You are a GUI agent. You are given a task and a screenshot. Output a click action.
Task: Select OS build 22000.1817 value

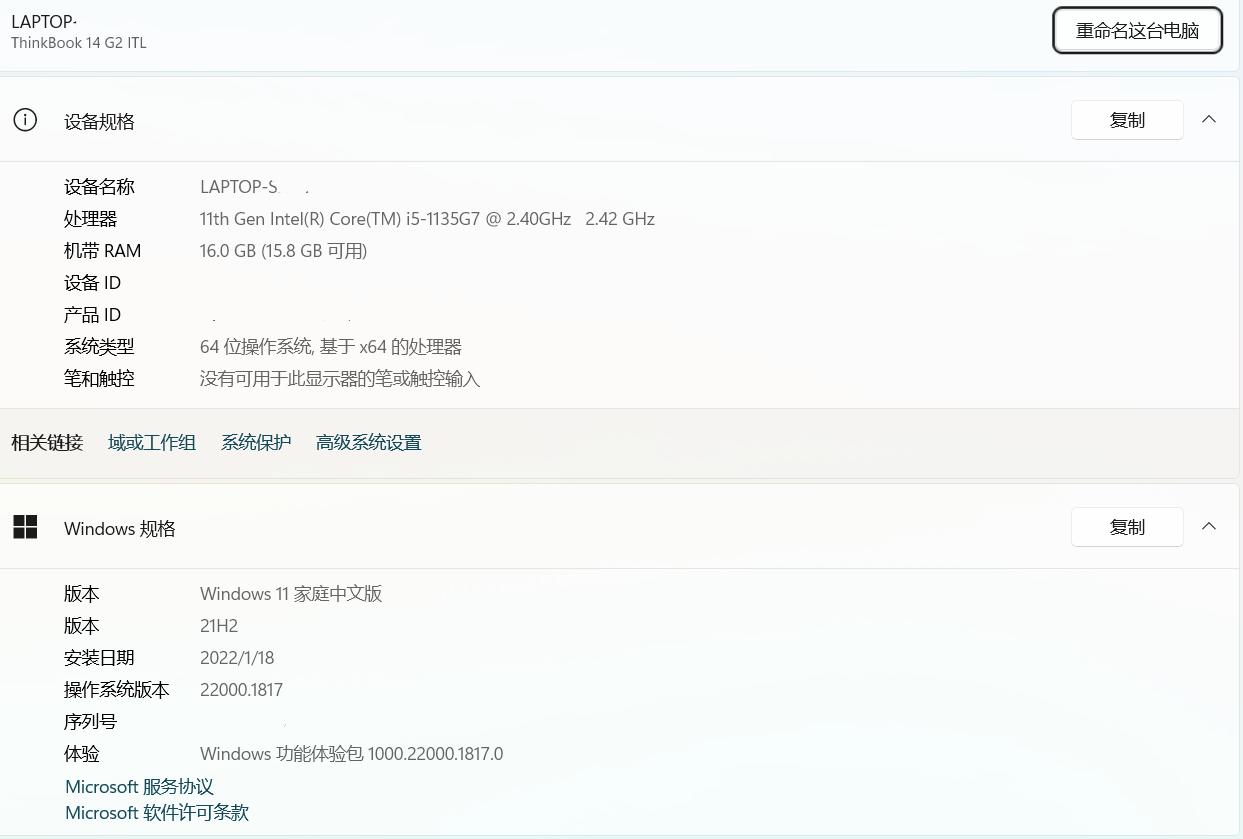(x=241, y=690)
